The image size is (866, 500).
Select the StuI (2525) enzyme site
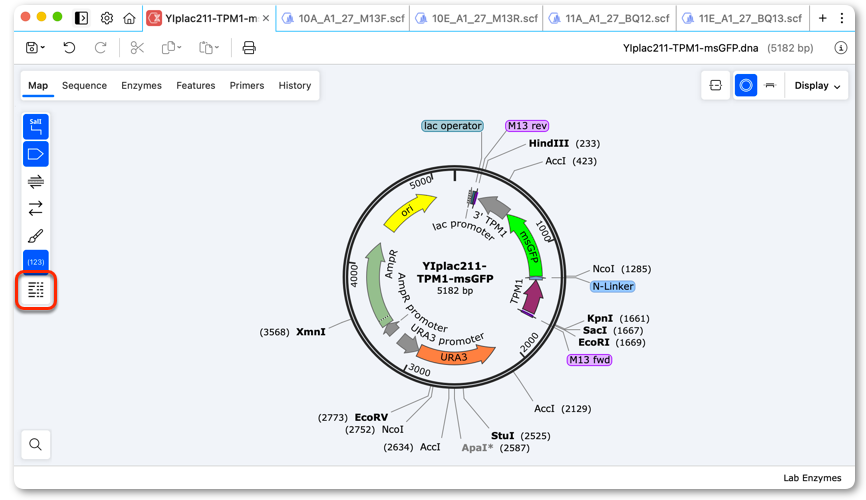pos(520,436)
